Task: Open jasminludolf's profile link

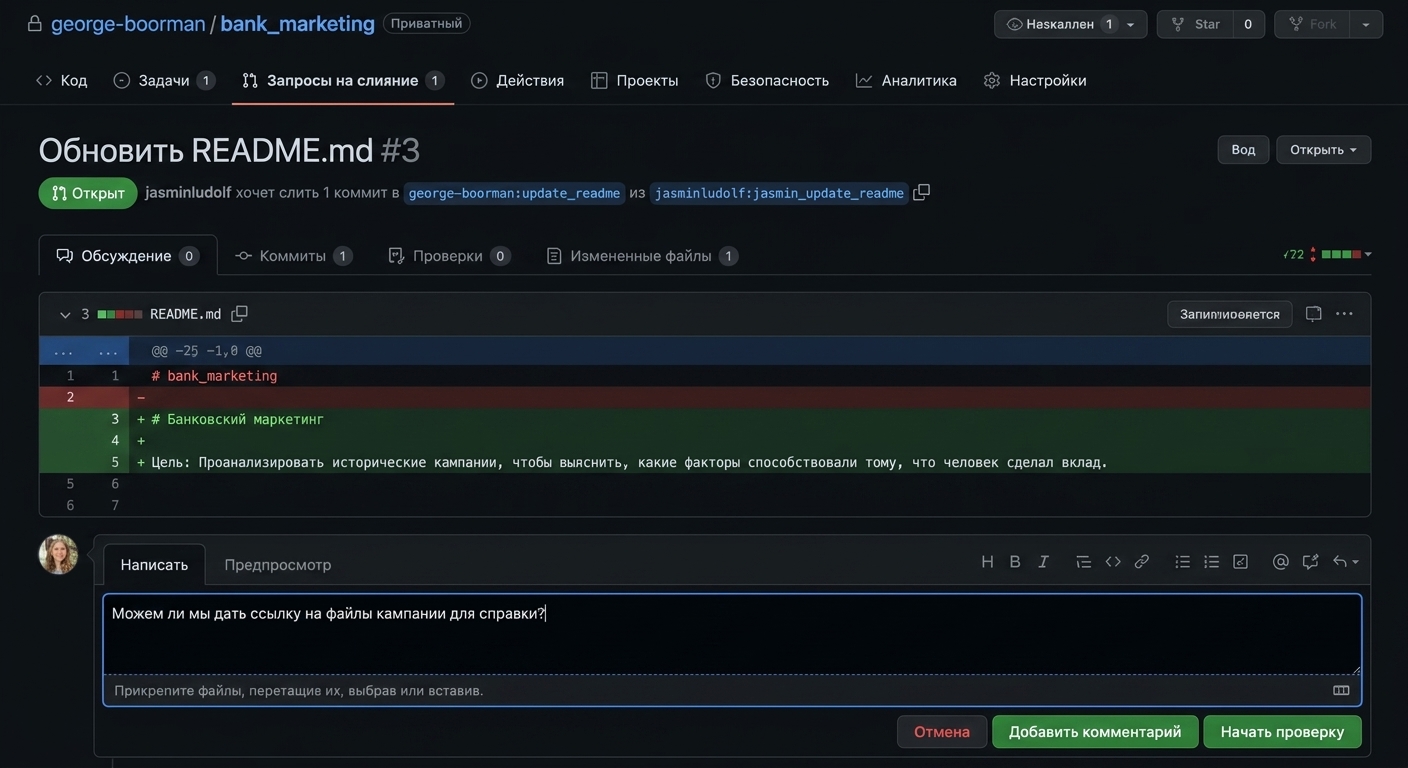Action: pyautogui.click(x=188, y=192)
